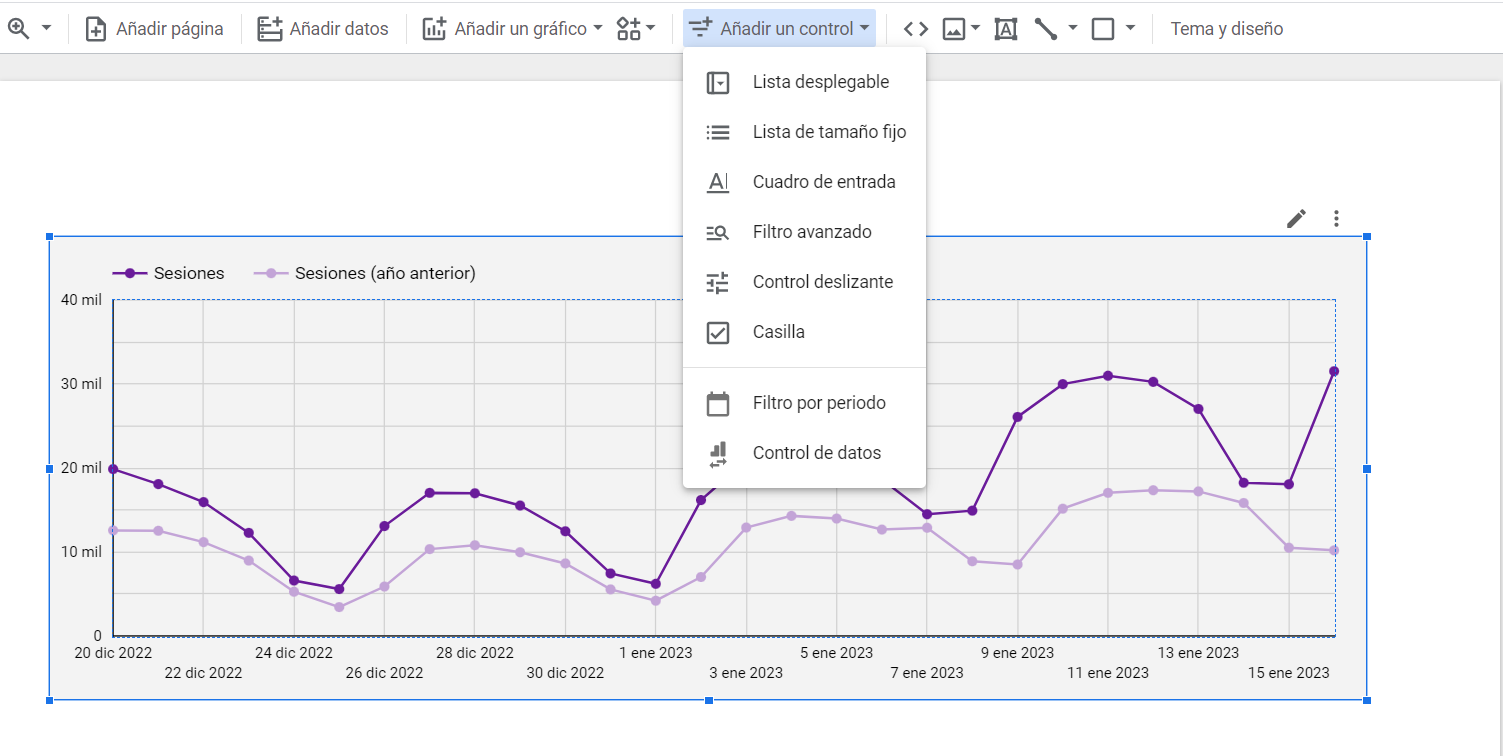Open Tema y diseño panel

tap(1226, 29)
